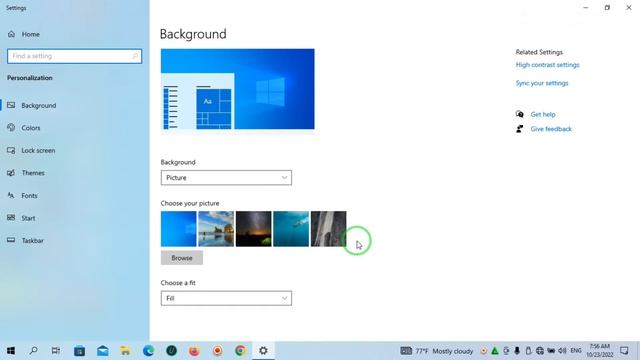
Task: Open High contrast settings link
Action: point(547,65)
